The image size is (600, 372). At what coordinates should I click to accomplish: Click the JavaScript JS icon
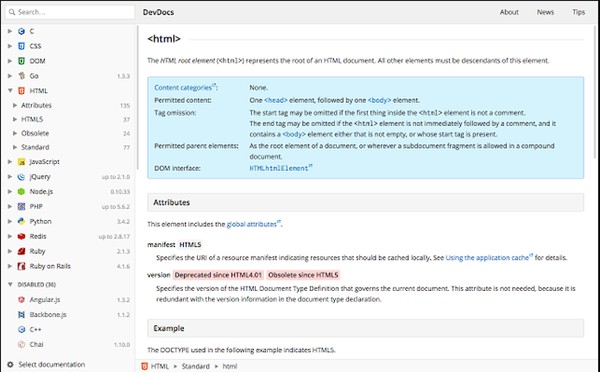[x=21, y=162]
